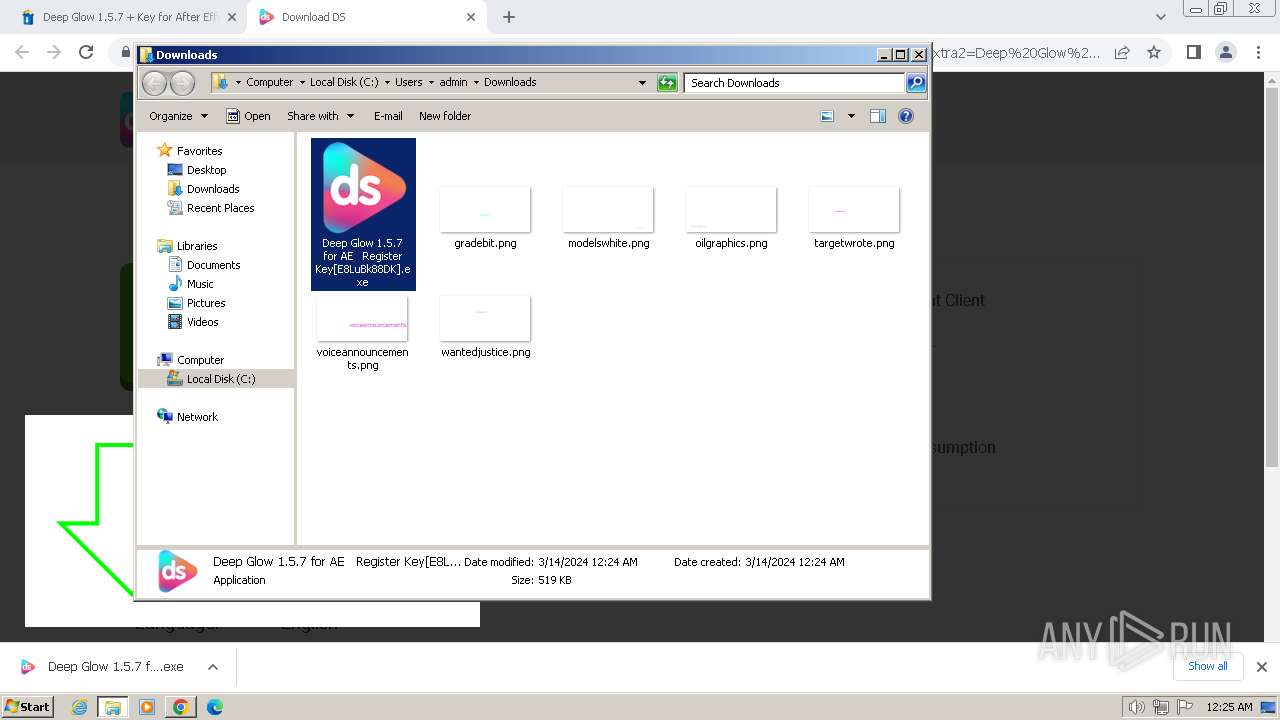Image resolution: width=1280 pixels, height=720 pixels.
Task: Open Chrome tab search dropdown
Action: coord(1160,17)
